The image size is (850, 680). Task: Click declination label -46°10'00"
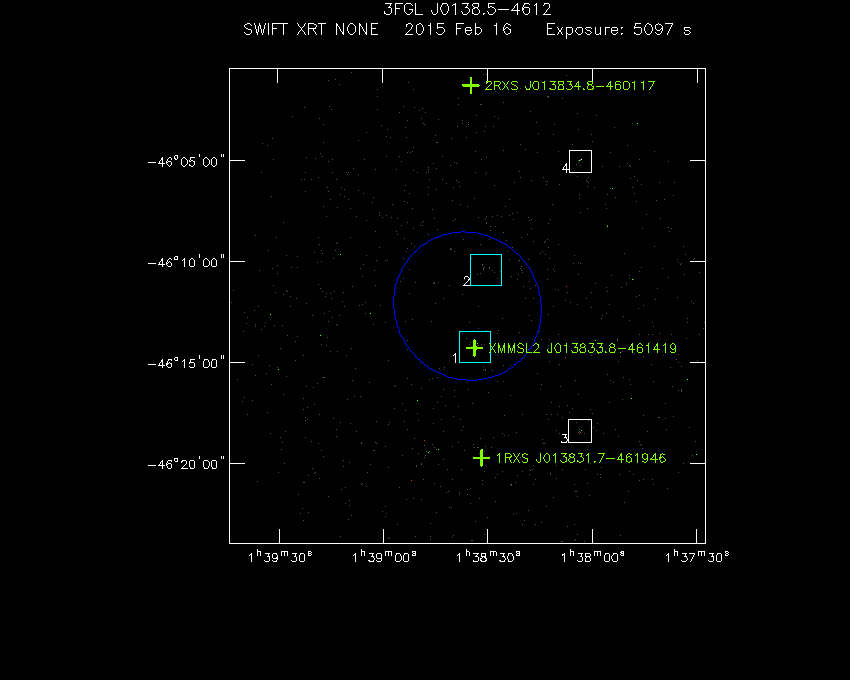(186, 262)
